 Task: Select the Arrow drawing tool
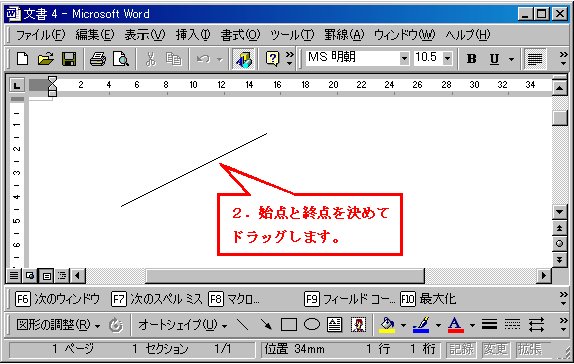pyautogui.click(x=266, y=324)
